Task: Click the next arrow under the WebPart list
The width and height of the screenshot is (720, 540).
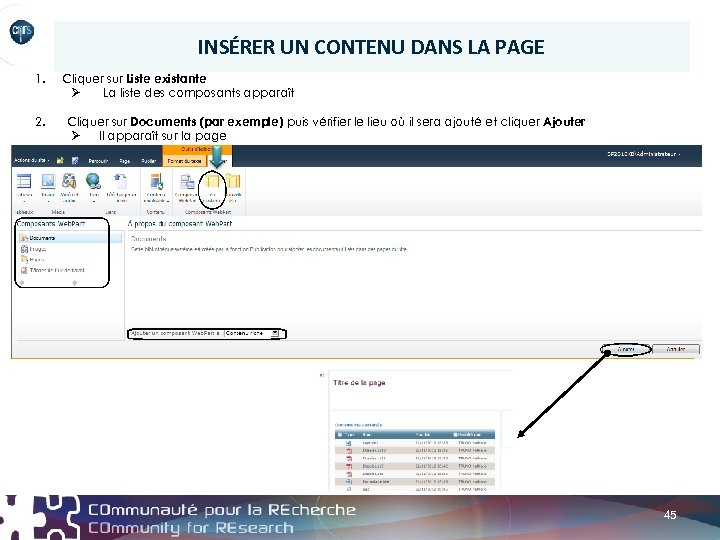Action: pos(75,283)
